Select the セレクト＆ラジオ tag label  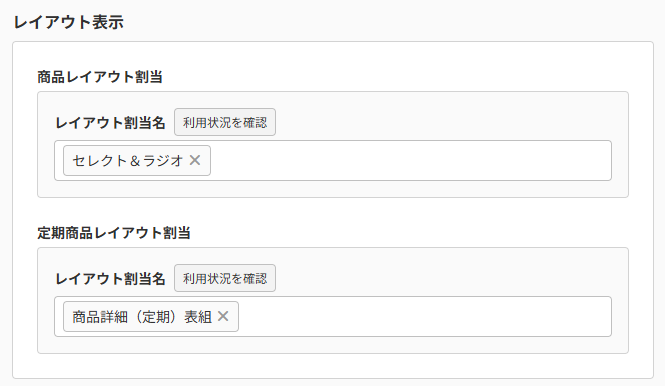pos(128,160)
